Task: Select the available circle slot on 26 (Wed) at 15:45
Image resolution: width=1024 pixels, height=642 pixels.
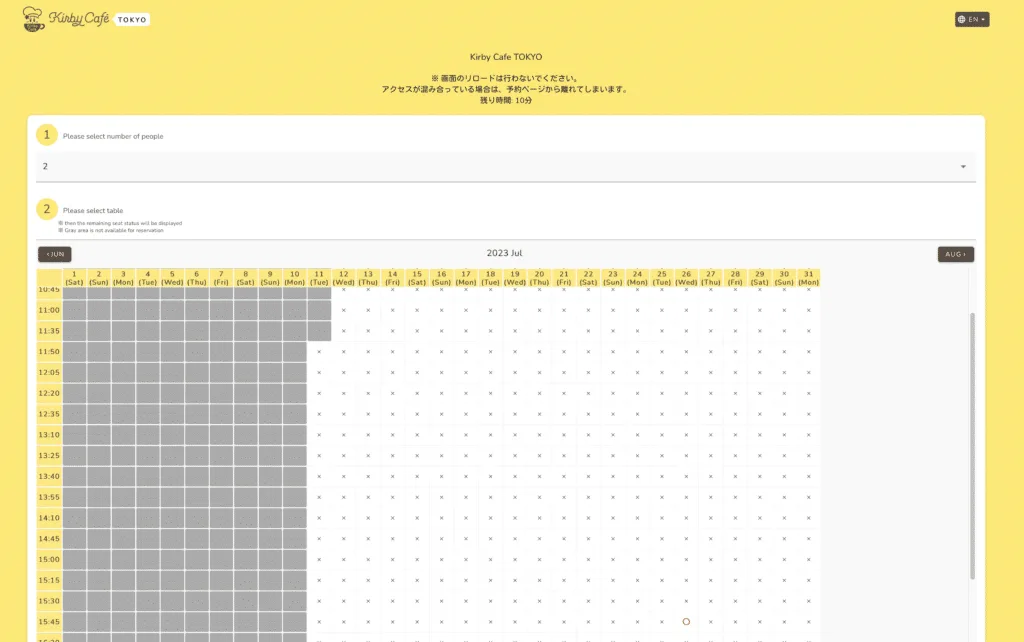Action: (x=686, y=622)
